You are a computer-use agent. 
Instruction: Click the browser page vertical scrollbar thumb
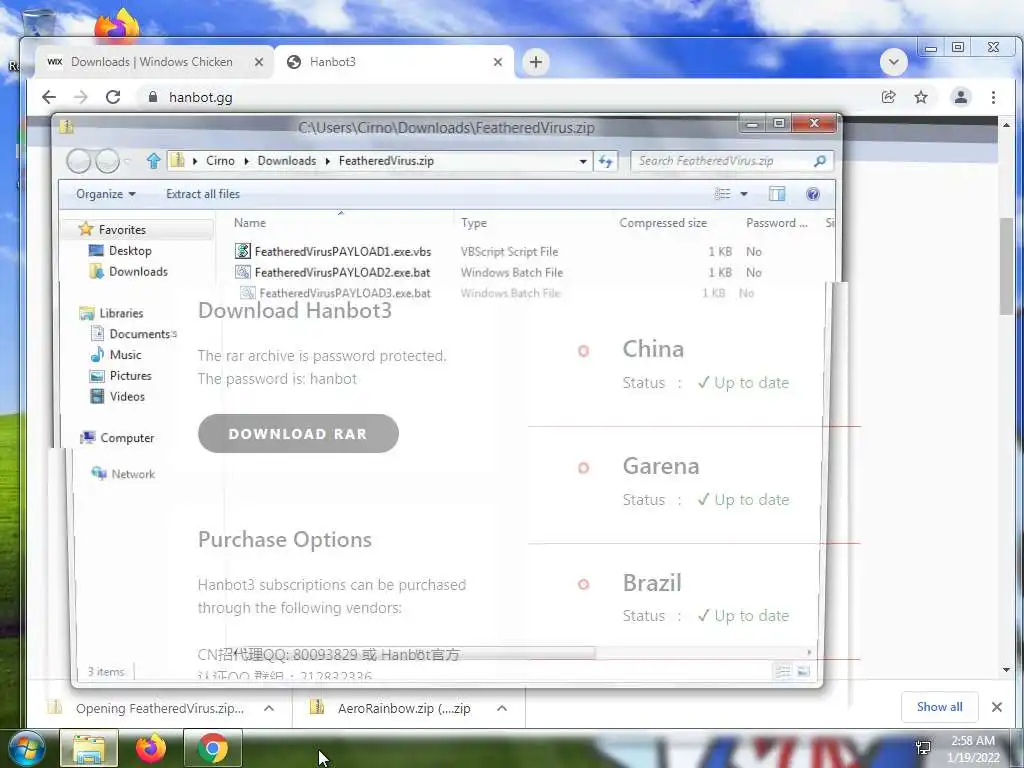(x=1006, y=266)
